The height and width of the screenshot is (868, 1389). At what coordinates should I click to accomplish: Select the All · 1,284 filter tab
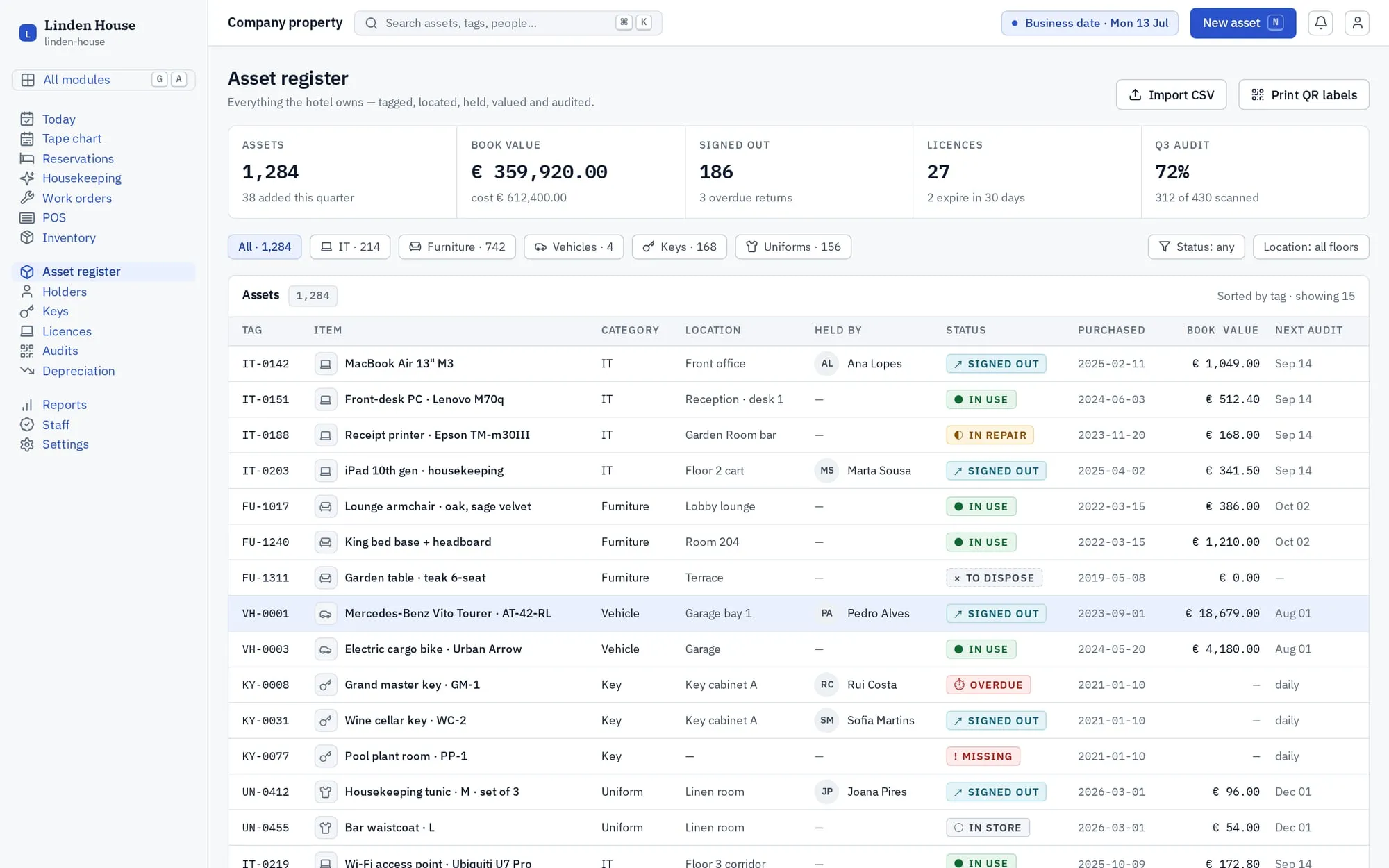(x=265, y=247)
